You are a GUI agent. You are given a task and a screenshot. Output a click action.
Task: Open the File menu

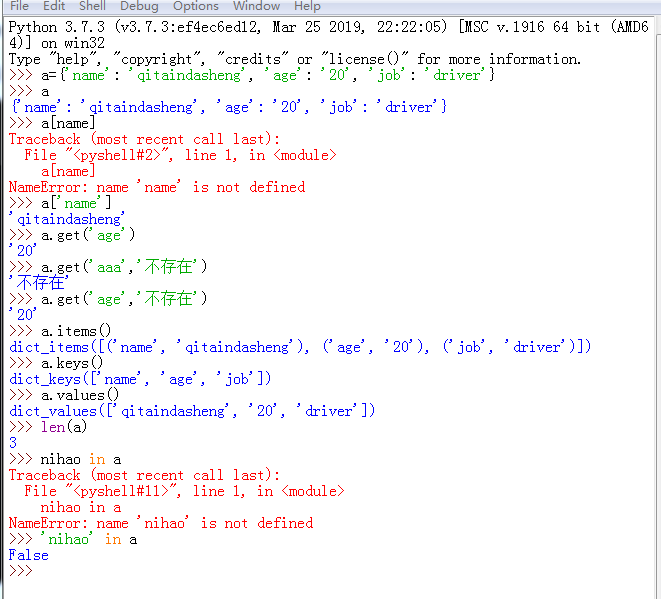coord(19,6)
